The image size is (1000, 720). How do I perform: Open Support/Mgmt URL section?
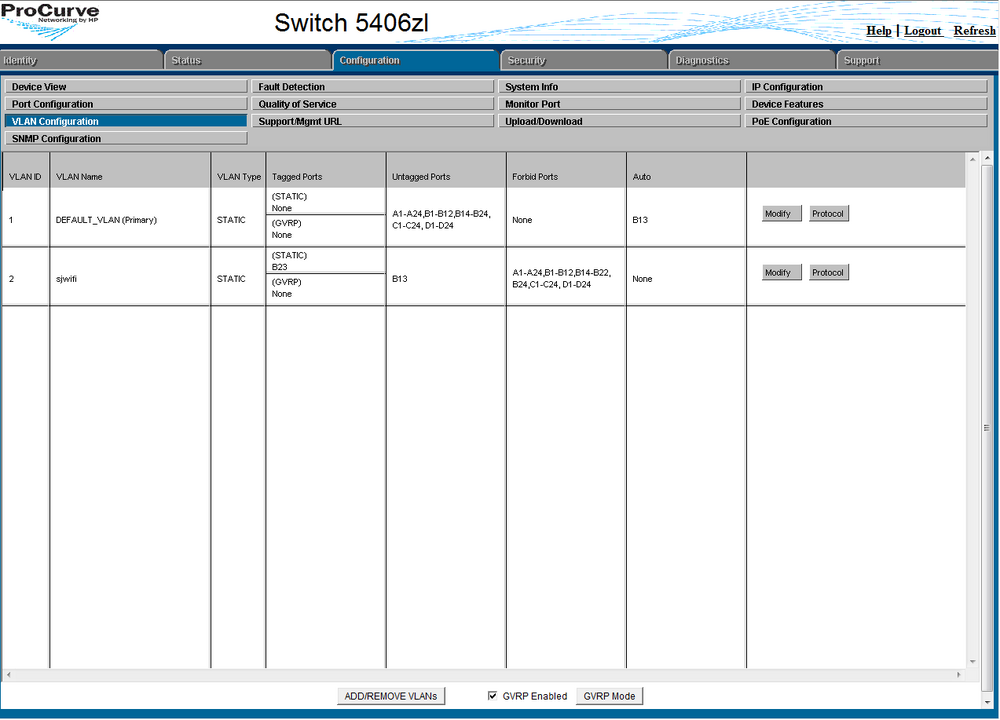(x=372, y=121)
